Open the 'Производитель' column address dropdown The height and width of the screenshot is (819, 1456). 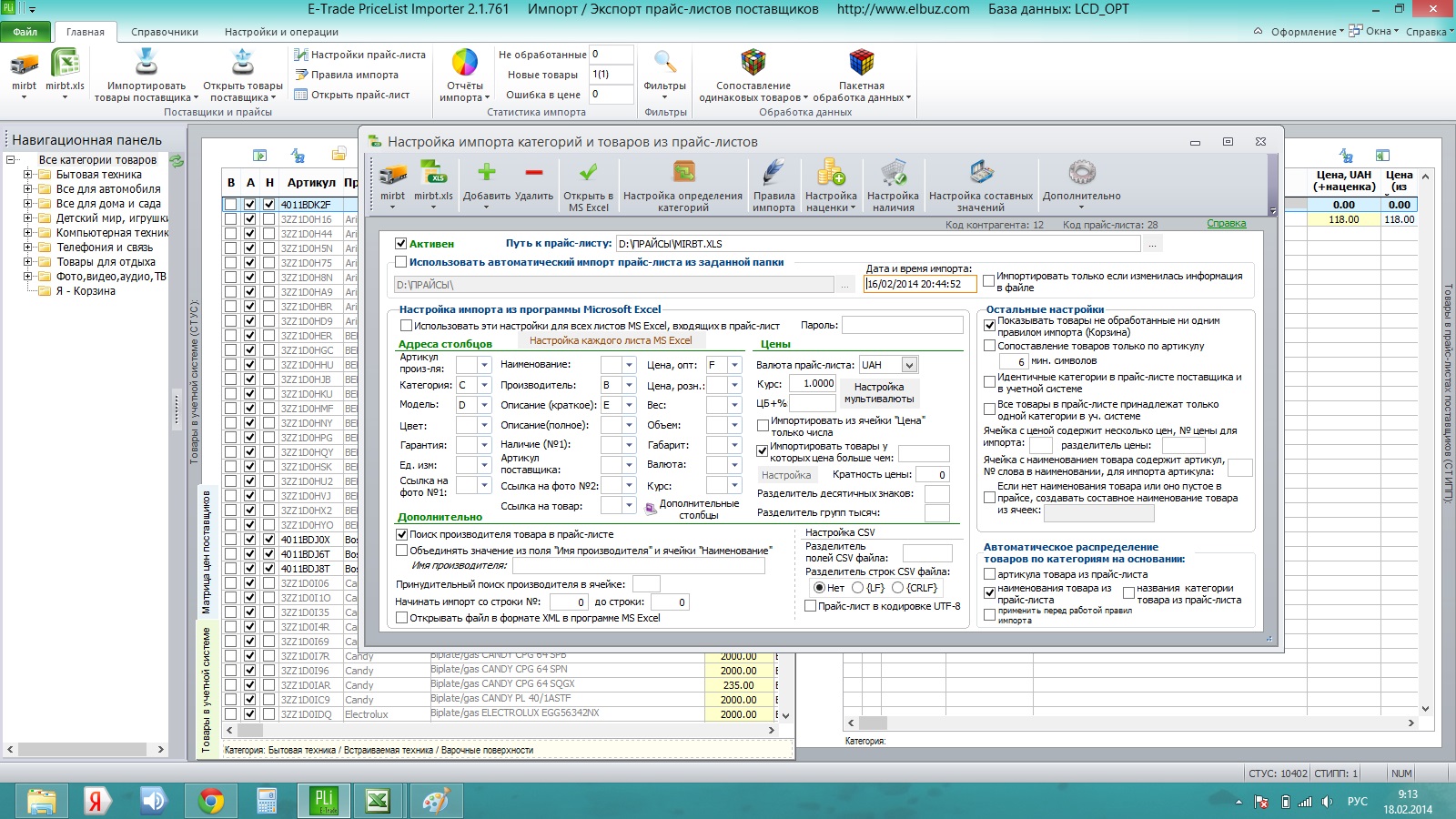(629, 385)
